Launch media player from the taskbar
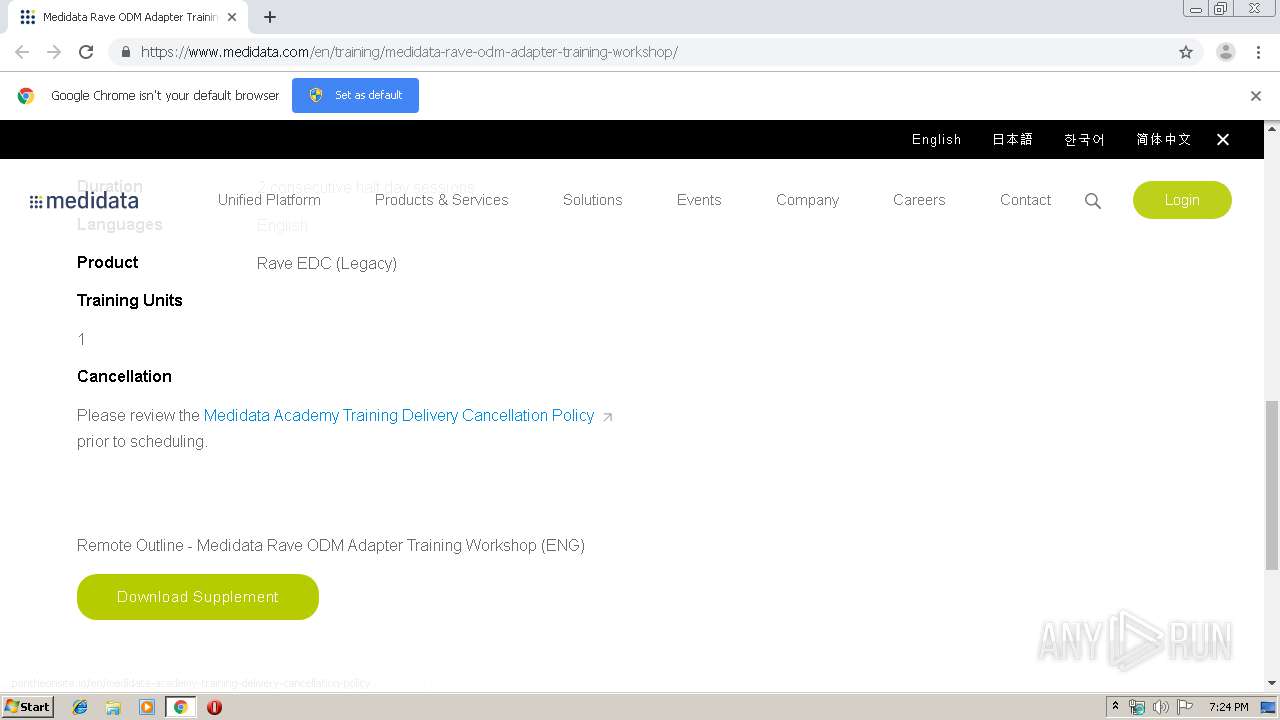Screen dimensions: 1280x720 click(x=147, y=707)
